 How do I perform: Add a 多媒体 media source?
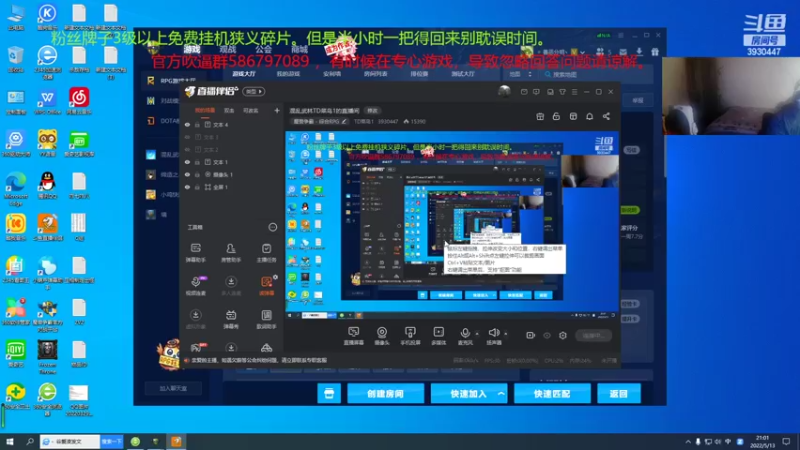438,336
